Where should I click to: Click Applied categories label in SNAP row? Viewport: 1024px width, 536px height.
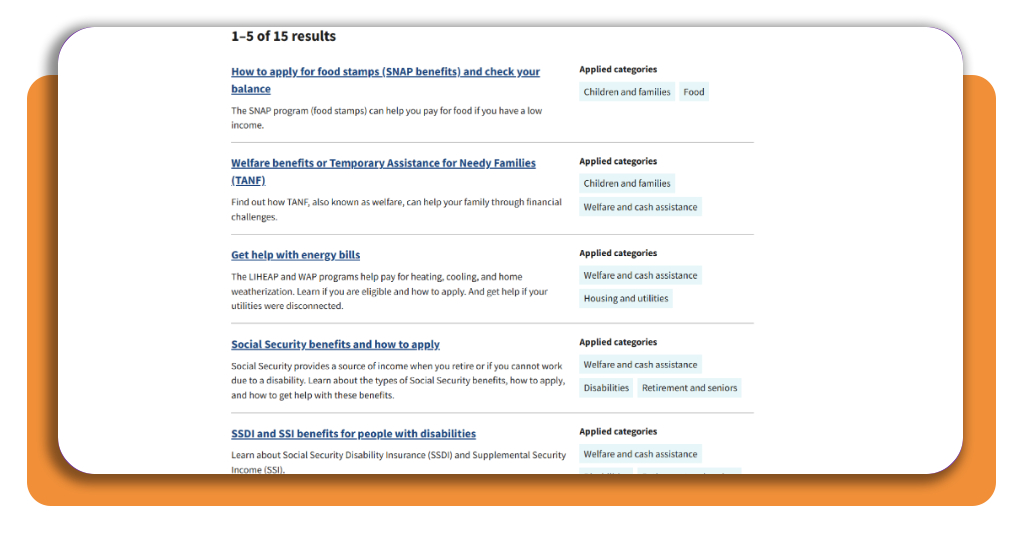pyautogui.click(x=618, y=69)
